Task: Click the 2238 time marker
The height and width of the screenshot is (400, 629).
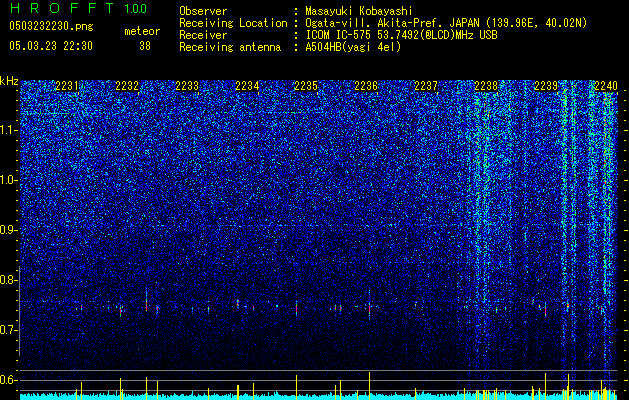Action: pyautogui.click(x=486, y=86)
